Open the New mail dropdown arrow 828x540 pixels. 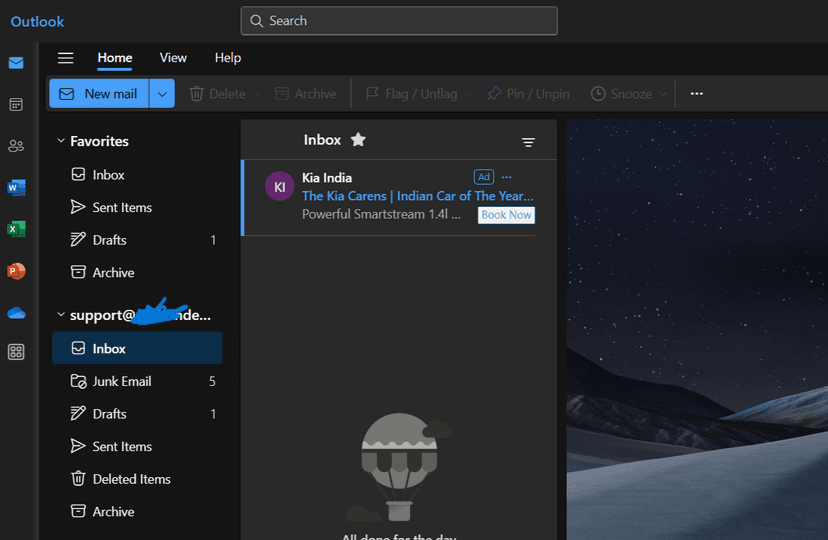pyautogui.click(x=162, y=94)
